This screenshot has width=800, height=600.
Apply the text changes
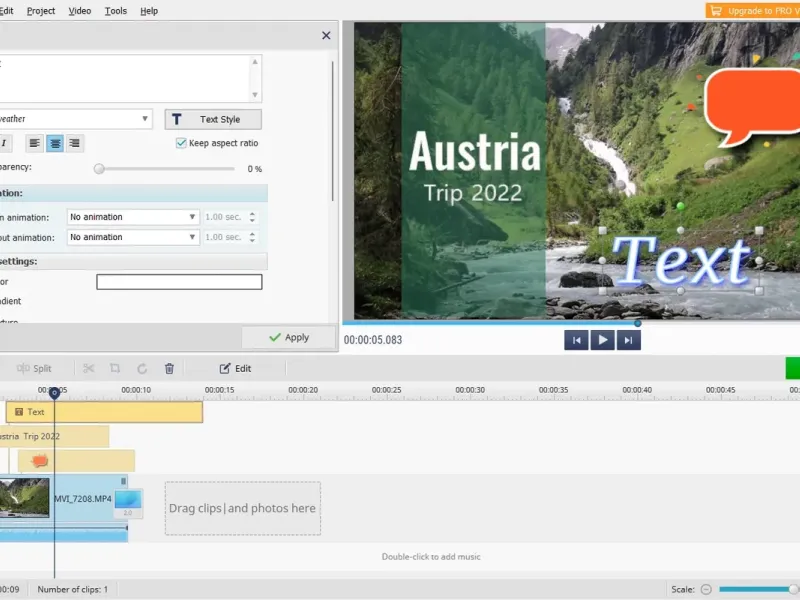(x=289, y=337)
